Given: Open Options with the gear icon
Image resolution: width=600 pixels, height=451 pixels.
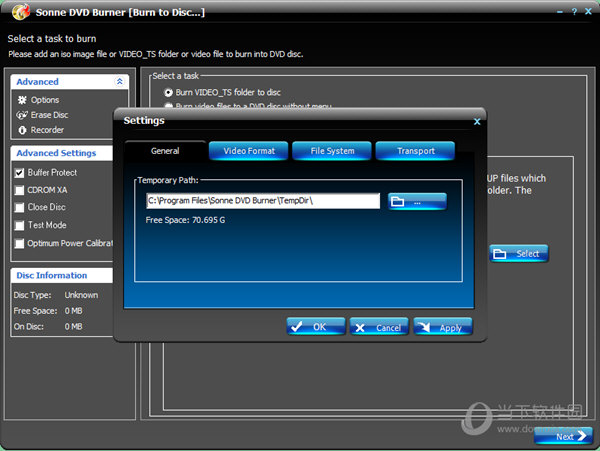Looking at the screenshot, I should 22,100.
